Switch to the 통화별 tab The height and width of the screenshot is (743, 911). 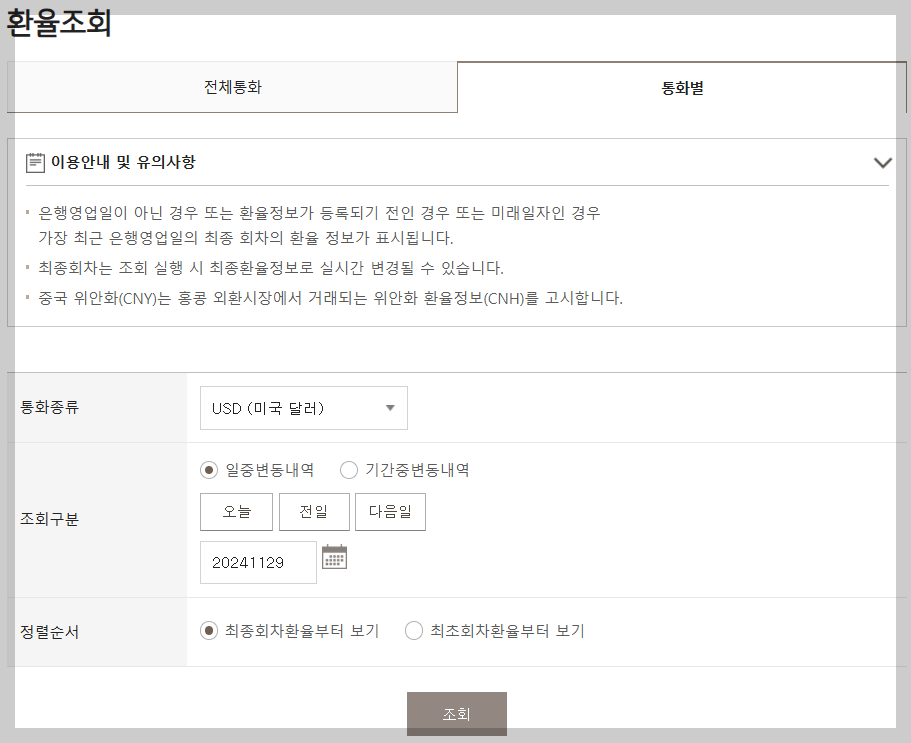click(x=683, y=87)
